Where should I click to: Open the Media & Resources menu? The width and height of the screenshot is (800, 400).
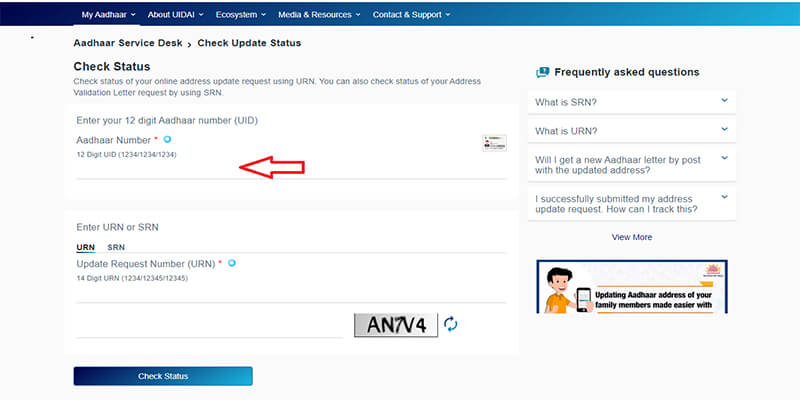click(x=319, y=15)
